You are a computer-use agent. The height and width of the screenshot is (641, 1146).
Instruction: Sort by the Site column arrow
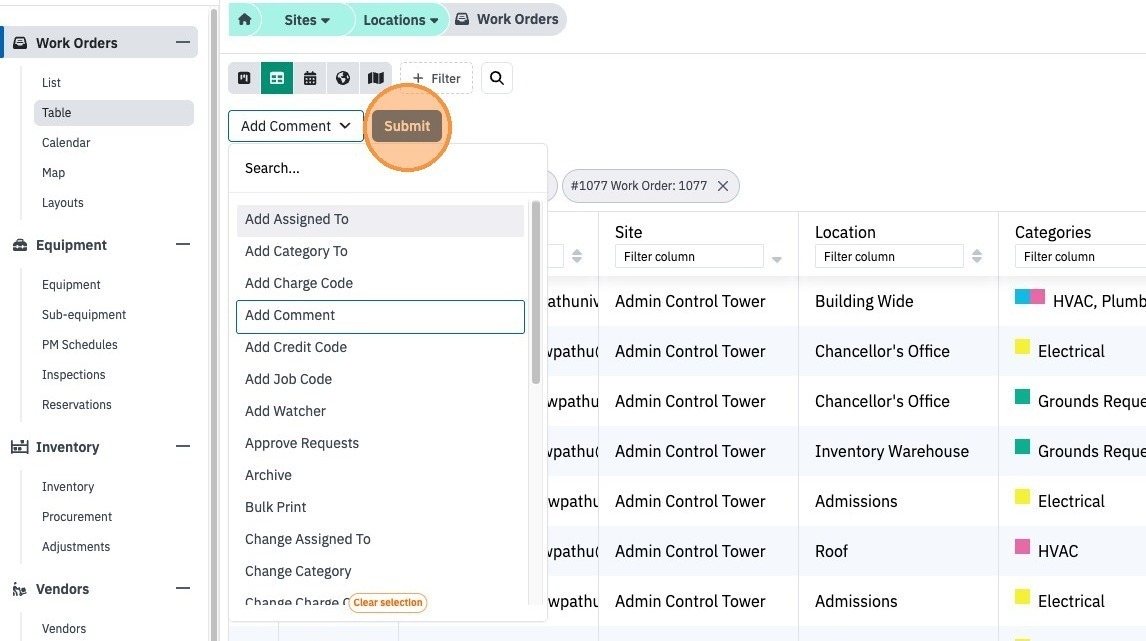[x=777, y=259]
